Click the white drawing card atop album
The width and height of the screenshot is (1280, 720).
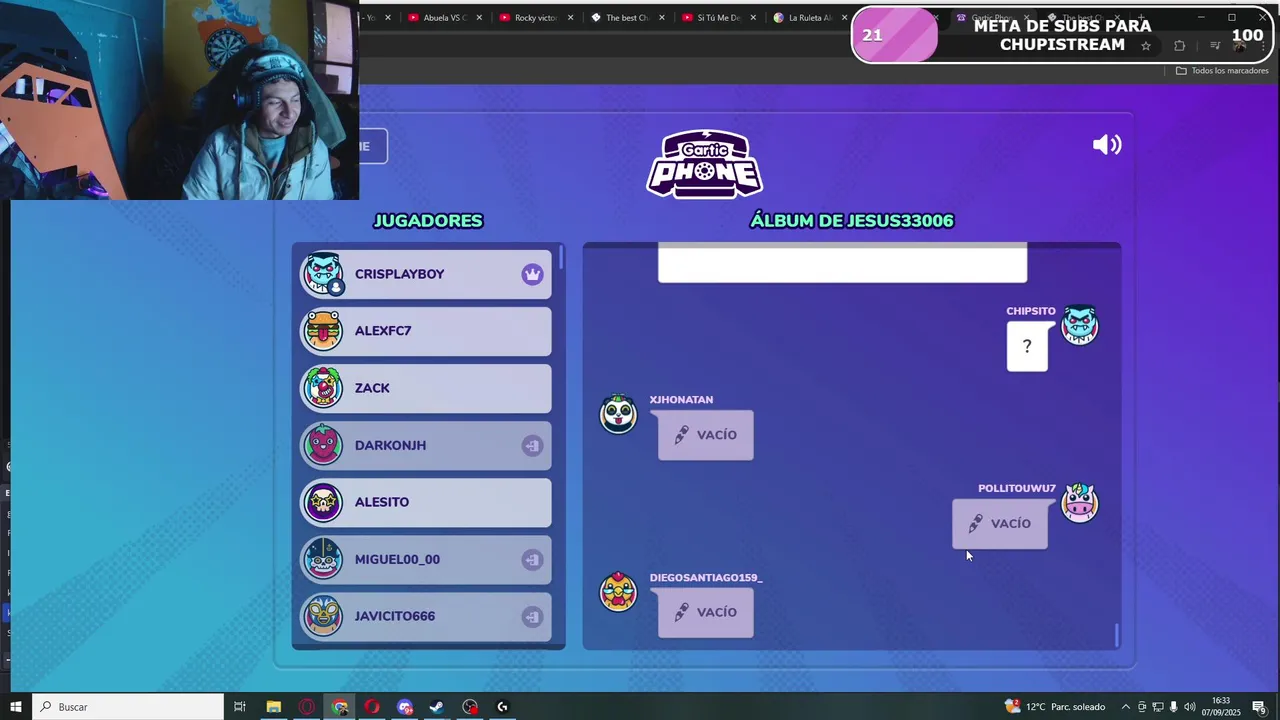[x=842, y=265]
